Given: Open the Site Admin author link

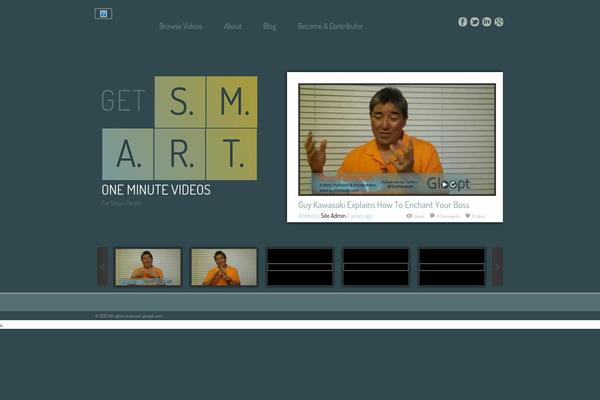Looking at the screenshot, I should coord(333,216).
